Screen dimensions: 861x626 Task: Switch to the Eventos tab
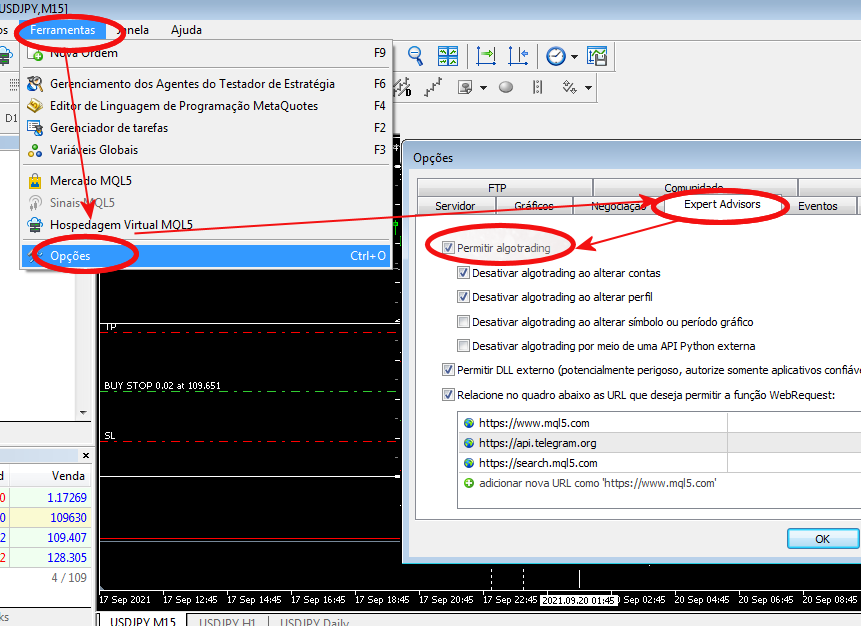(818, 206)
